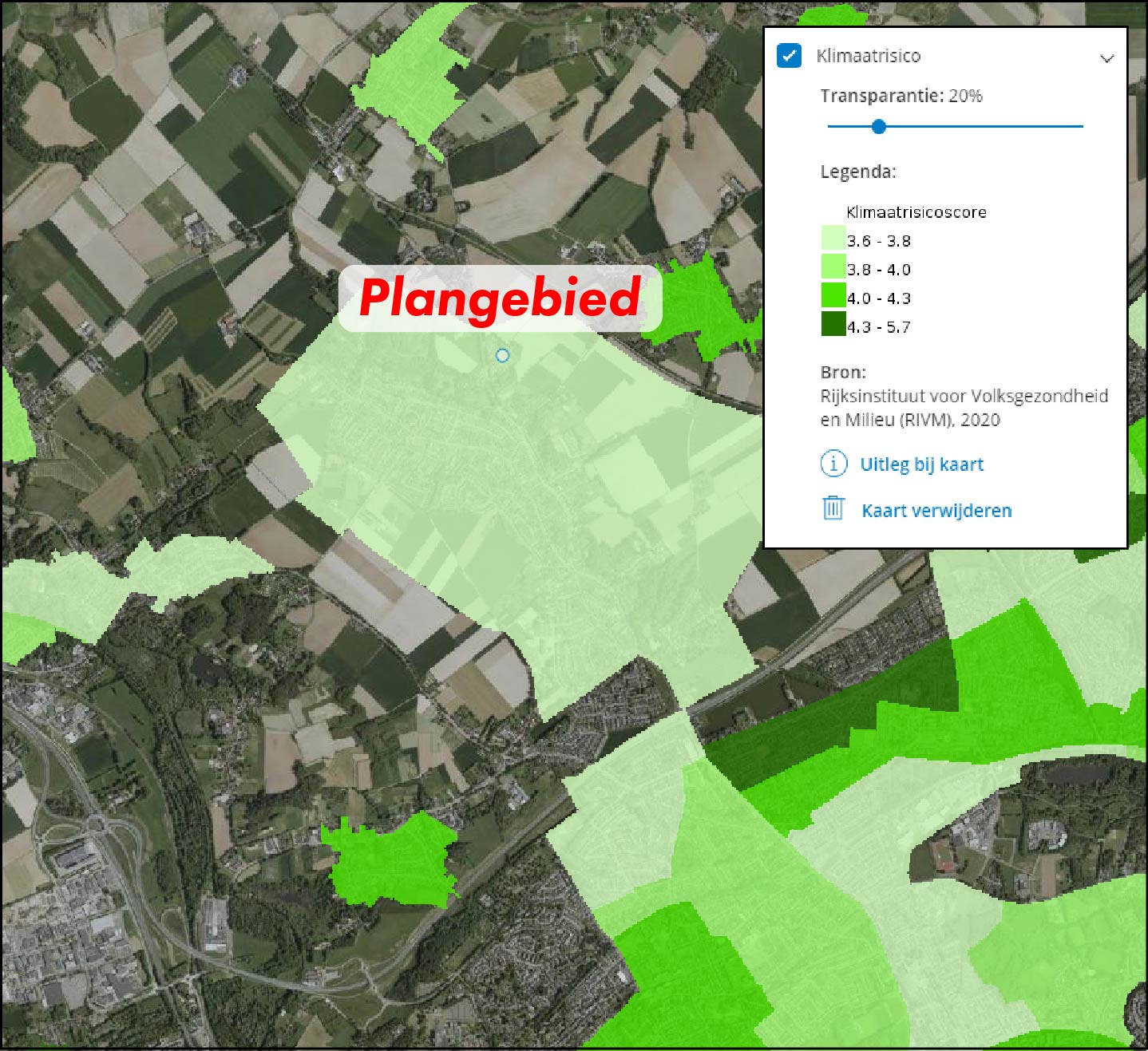Click the trash bin icon
1148x1051 pixels.
pyautogui.click(x=833, y=508)
